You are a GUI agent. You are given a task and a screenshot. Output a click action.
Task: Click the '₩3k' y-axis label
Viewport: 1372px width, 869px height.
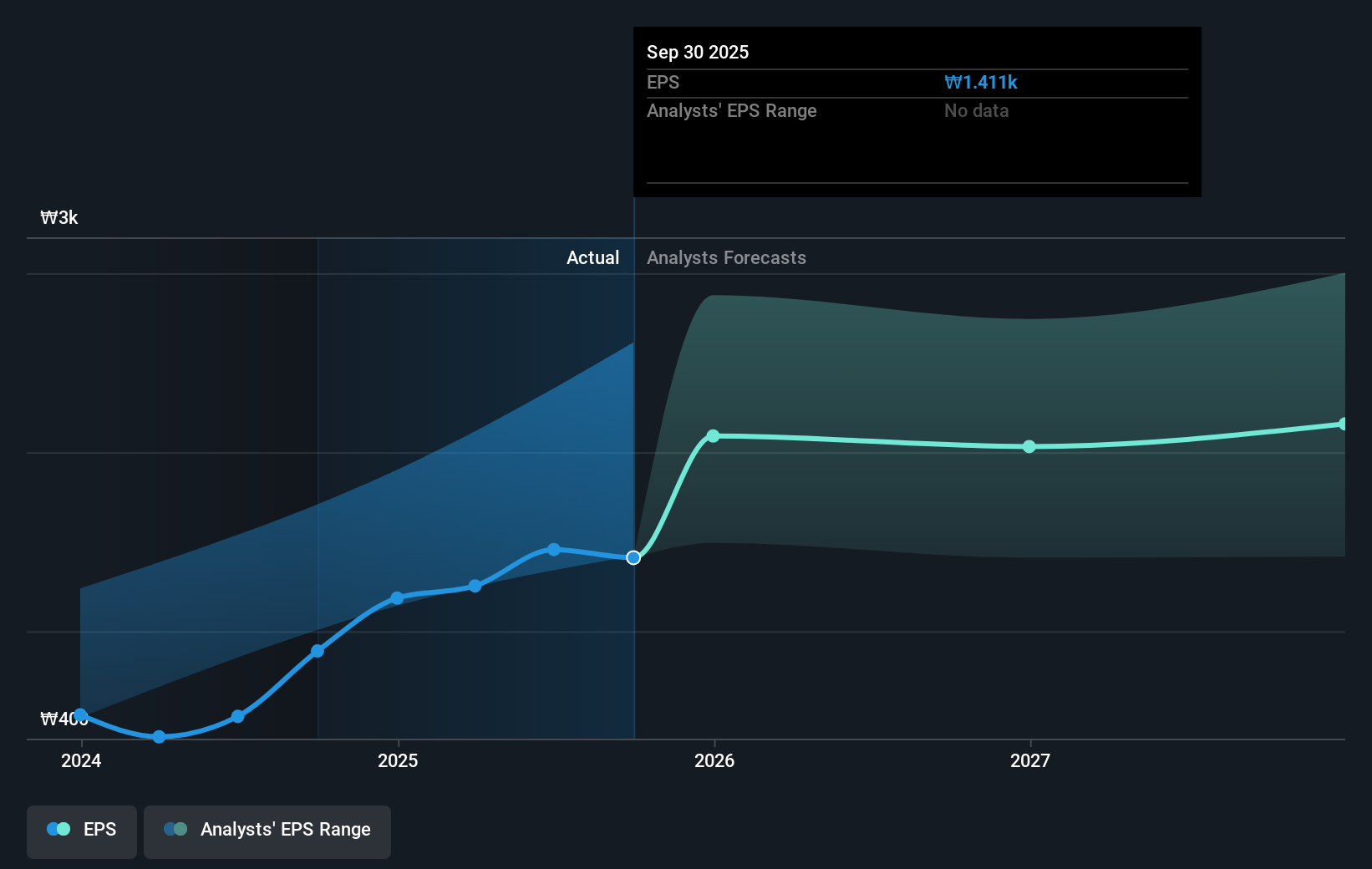[x=59, y=218]
